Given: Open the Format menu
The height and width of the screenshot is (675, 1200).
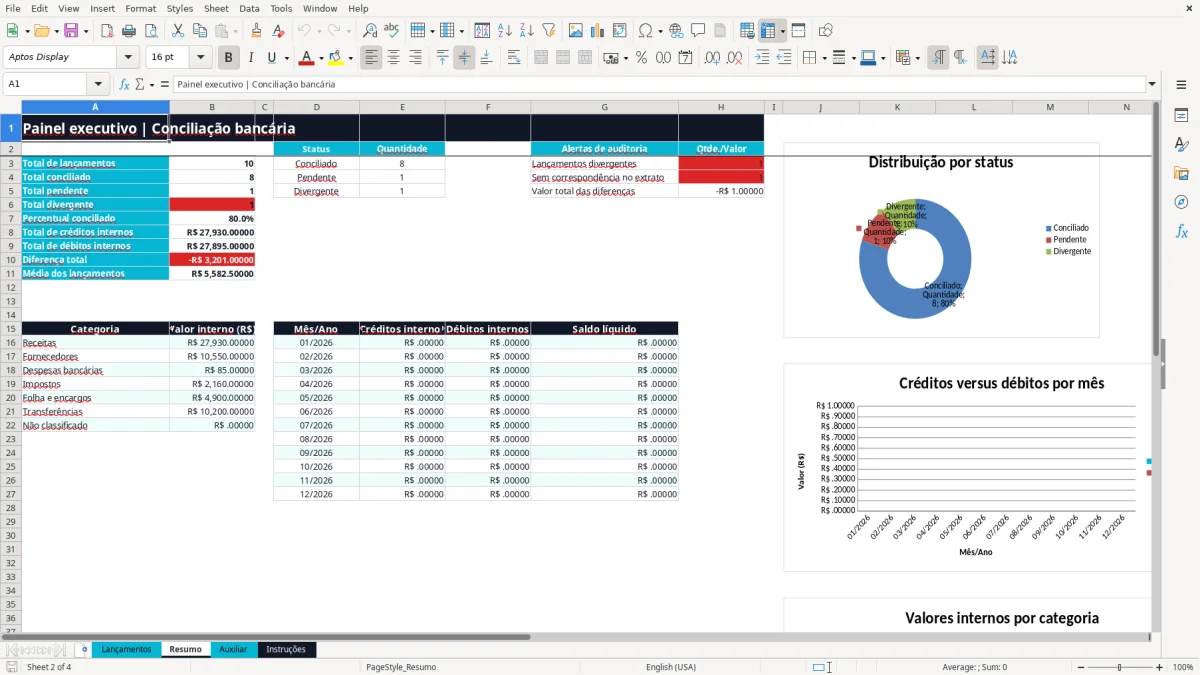Looking at the screenshot, I should (141, 8).
